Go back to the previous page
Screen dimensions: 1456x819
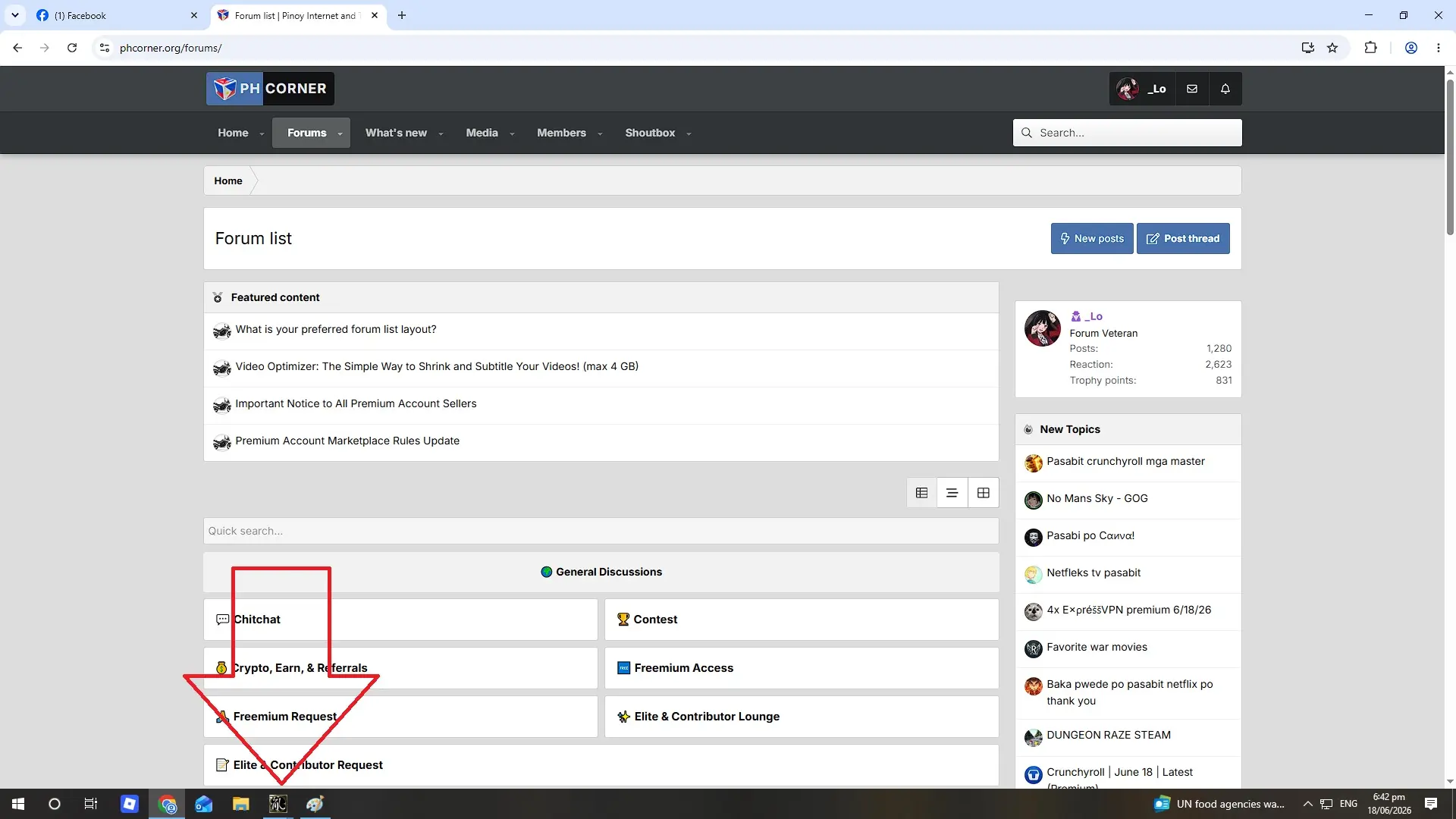click(17, 48)
